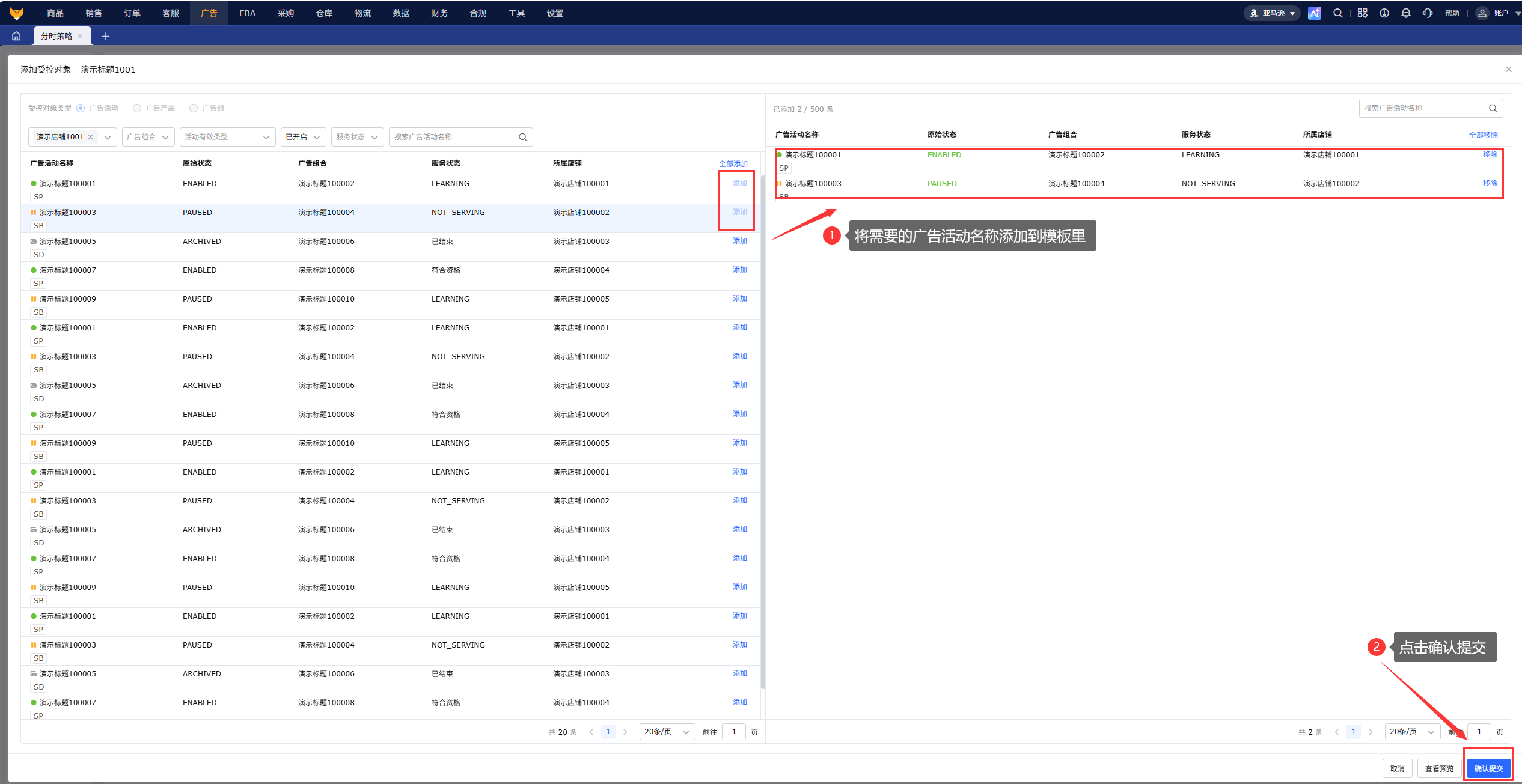
Task: Open the 销售 menu
Action: [94, 13]
